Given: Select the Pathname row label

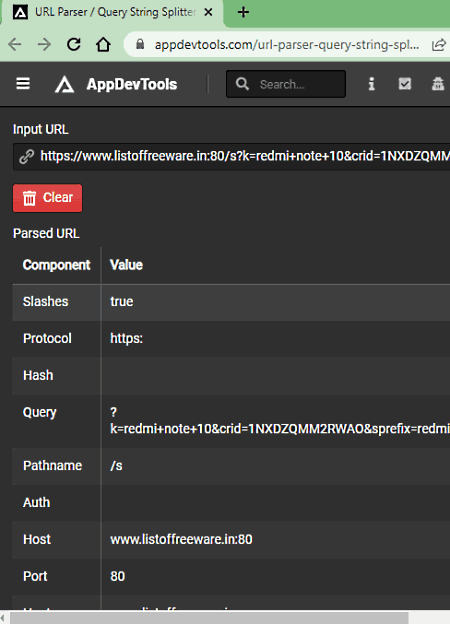Looking at the screenshot, I should [52, 466].
